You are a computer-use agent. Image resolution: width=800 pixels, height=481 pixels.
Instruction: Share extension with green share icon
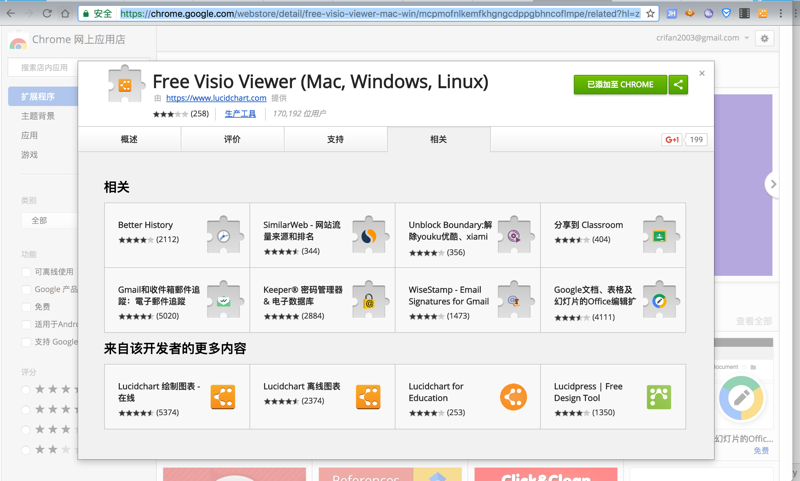point(678,85)
